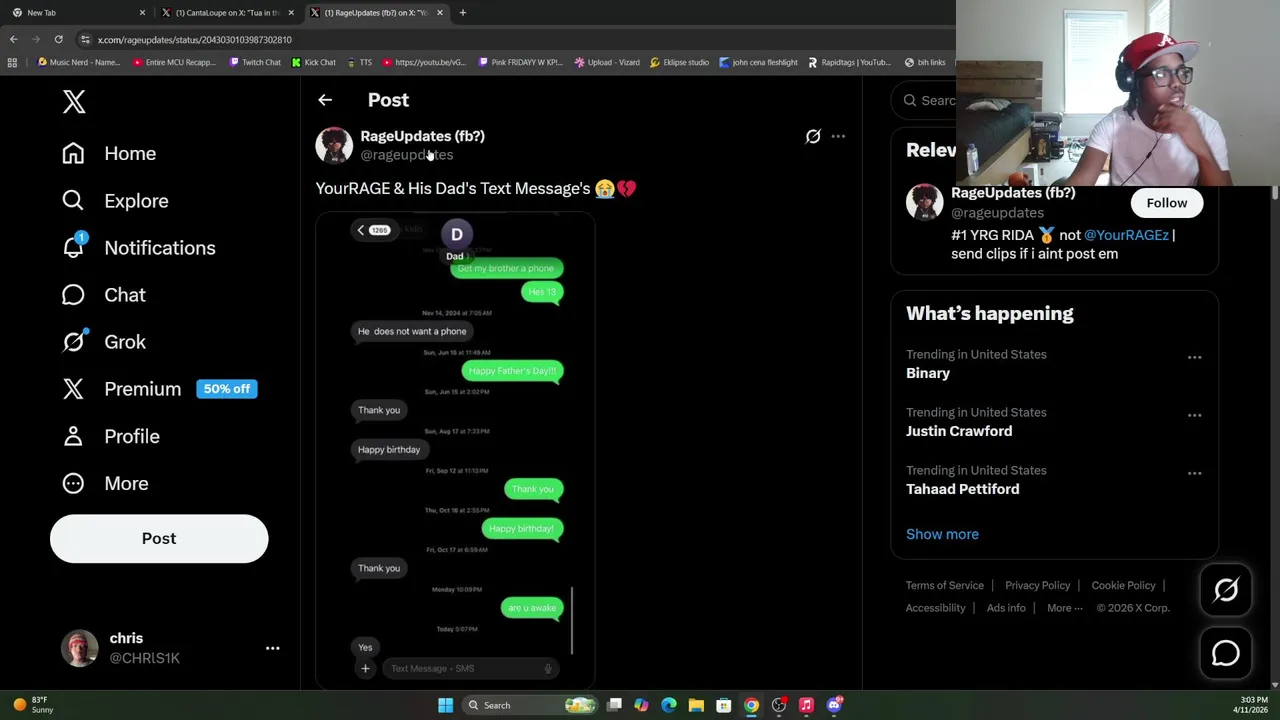Open the Eklipse studio bookmark
Screen dimensions: 1280x720
(680, 62)
